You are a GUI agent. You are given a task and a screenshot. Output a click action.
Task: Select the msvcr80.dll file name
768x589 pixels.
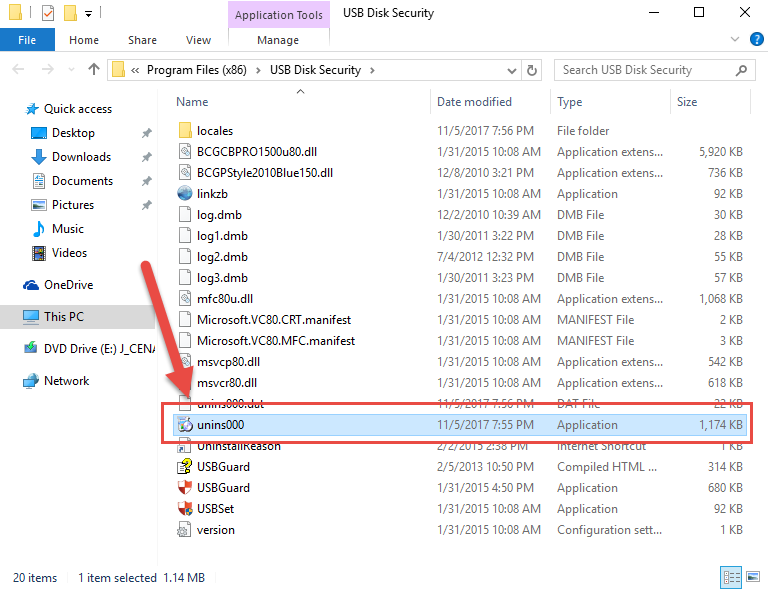tap(227, 383)
